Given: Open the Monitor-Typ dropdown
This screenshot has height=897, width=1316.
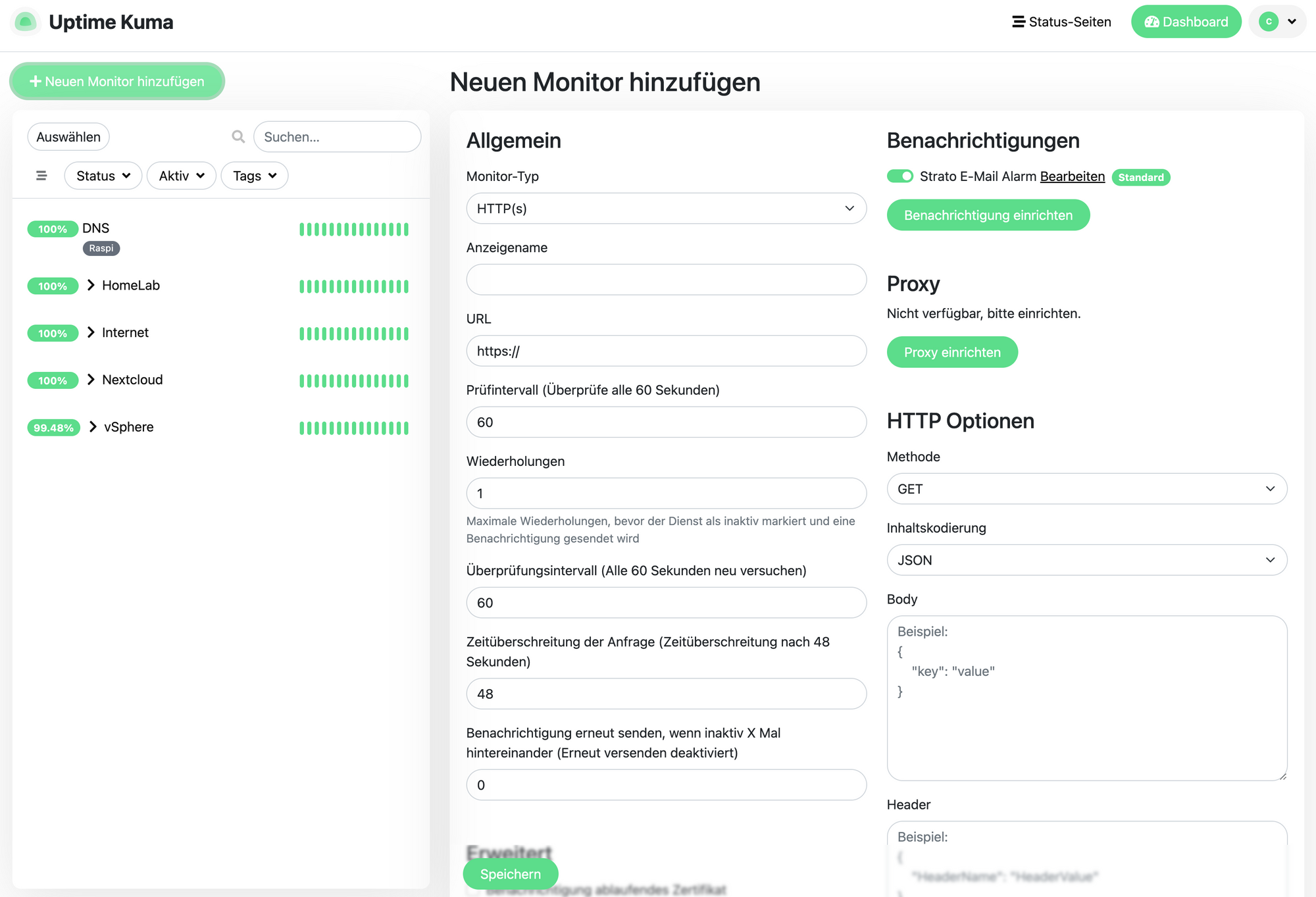Looking at the screenshot, I should (666, 208).
